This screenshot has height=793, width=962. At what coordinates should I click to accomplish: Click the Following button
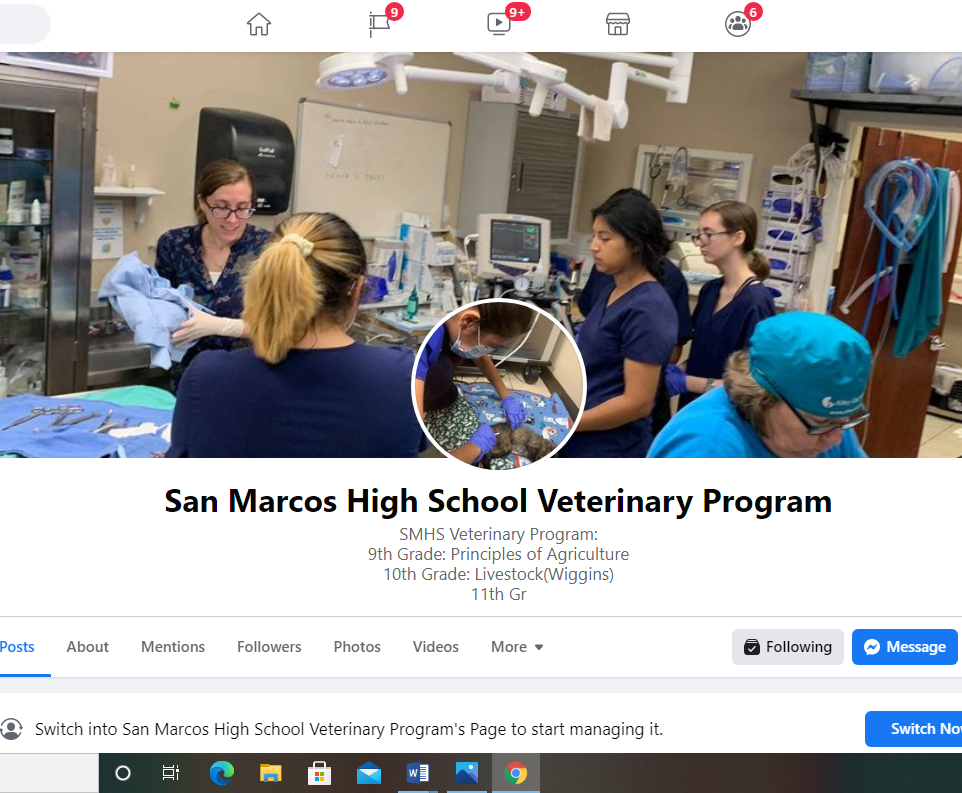(788, 647)
